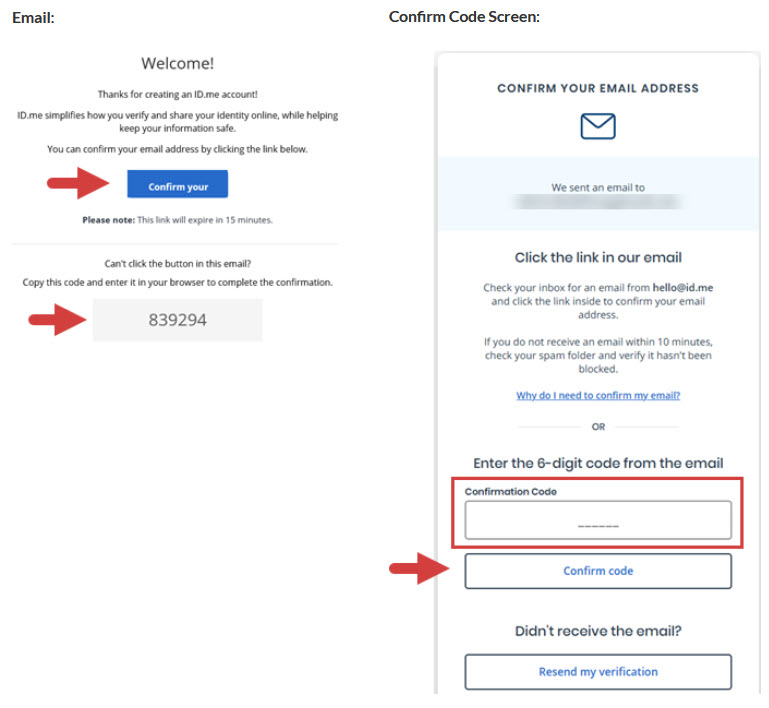The image size is (769, 708).
Task: Click the OR divider text
Action: click(x=598, y=427)
